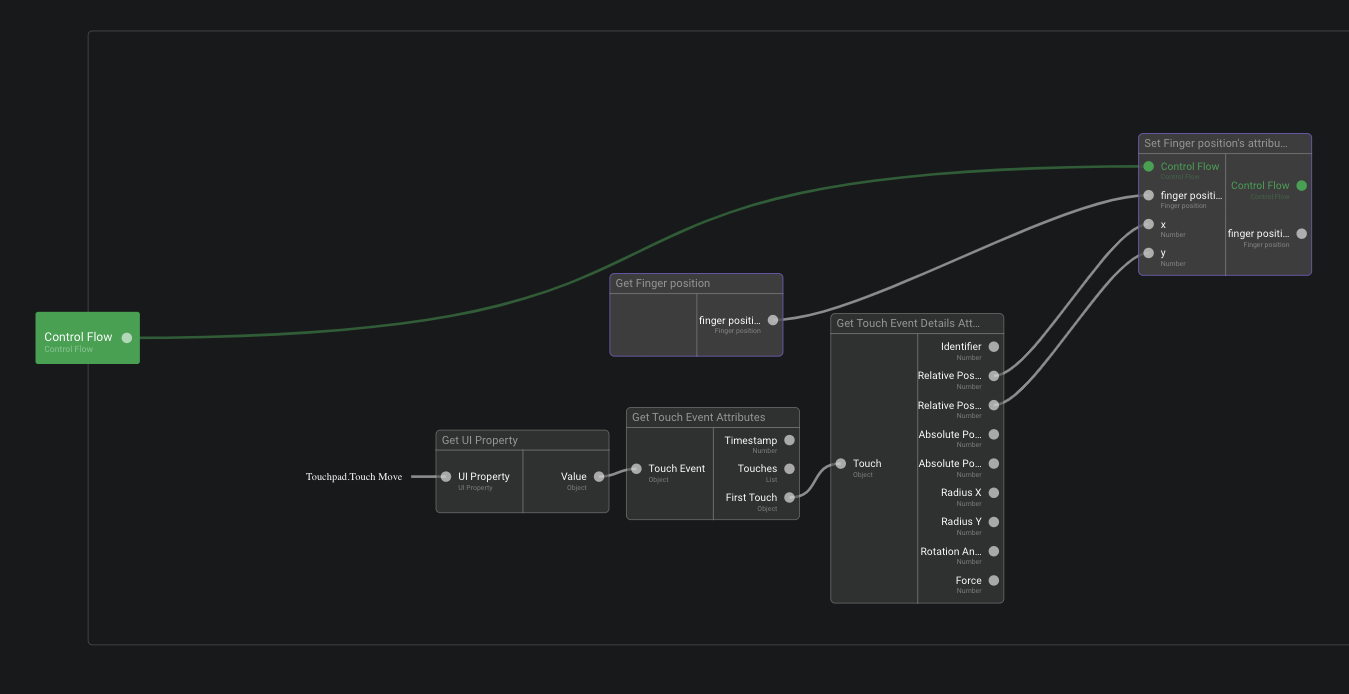Click the Touch Event input port

(636, 469)
